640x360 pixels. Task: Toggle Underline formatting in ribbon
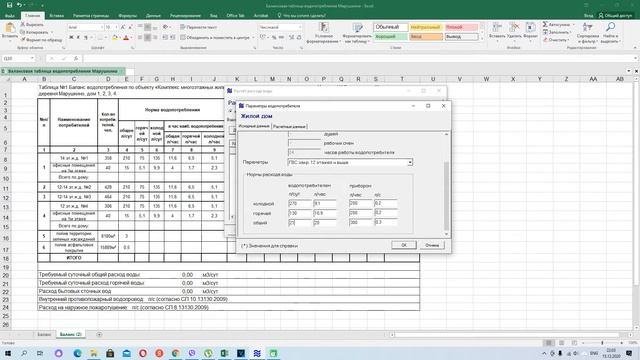tap(86, 38)
